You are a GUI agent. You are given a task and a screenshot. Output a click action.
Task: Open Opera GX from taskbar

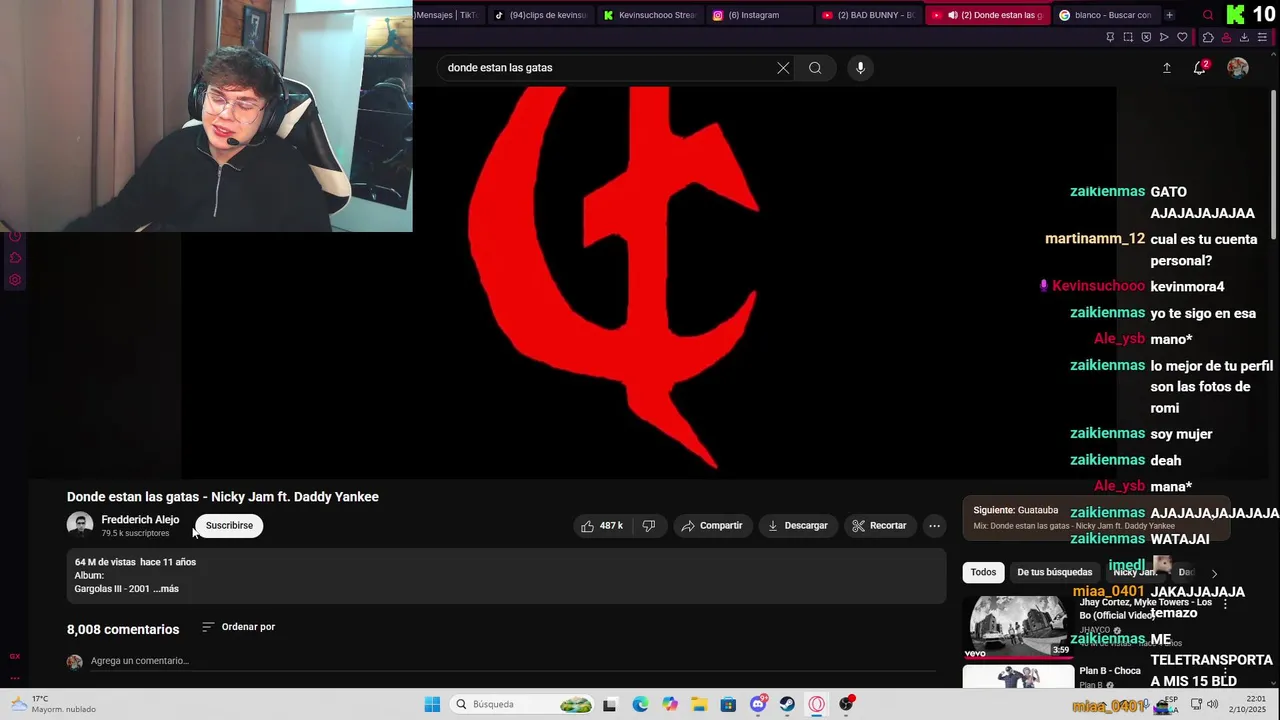coord(817,704)
